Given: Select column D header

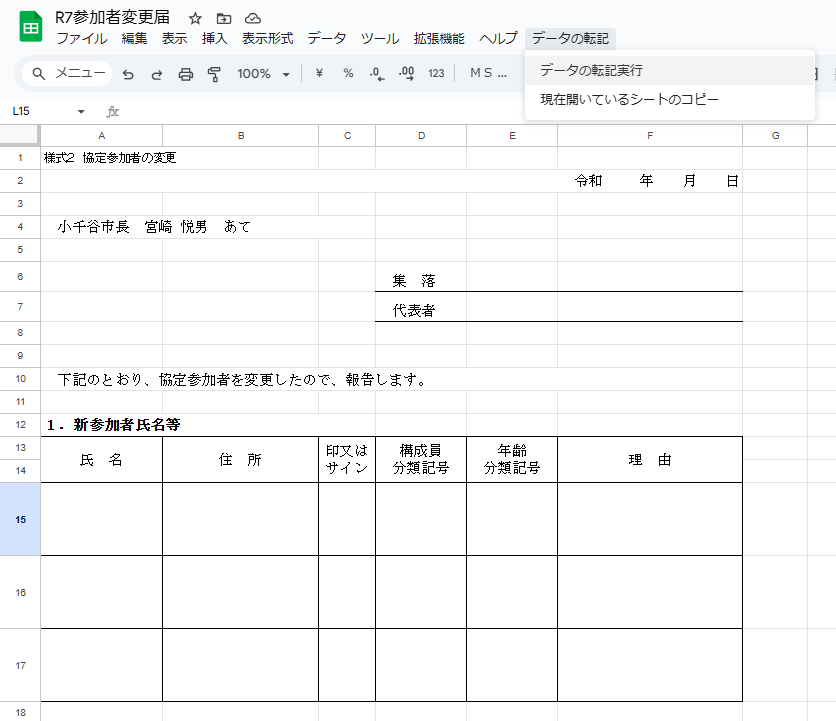Looking at the screenshot, I should pyautogui.click(x=421, y=135).
